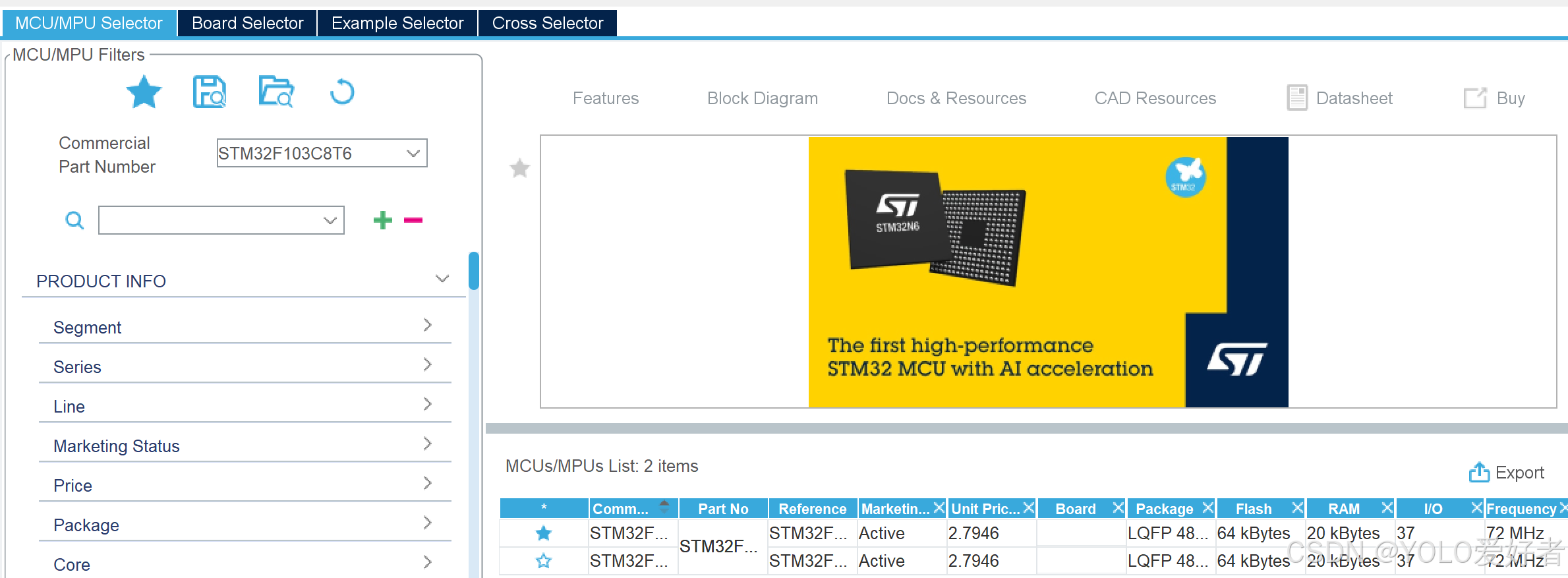Click the STM32N6 AI acceleration banner

click(x=1048, y=272)
